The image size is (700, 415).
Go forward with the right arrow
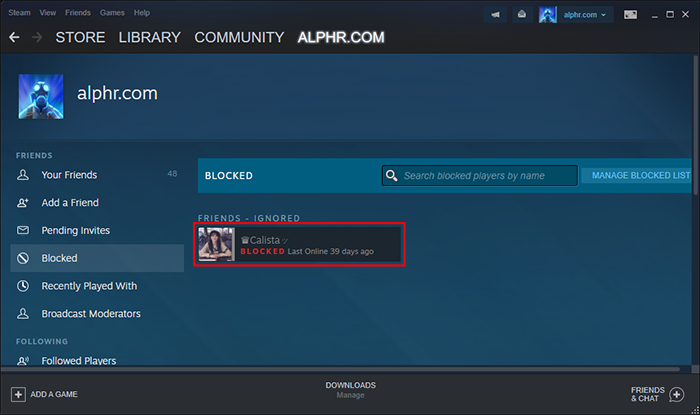37,37
